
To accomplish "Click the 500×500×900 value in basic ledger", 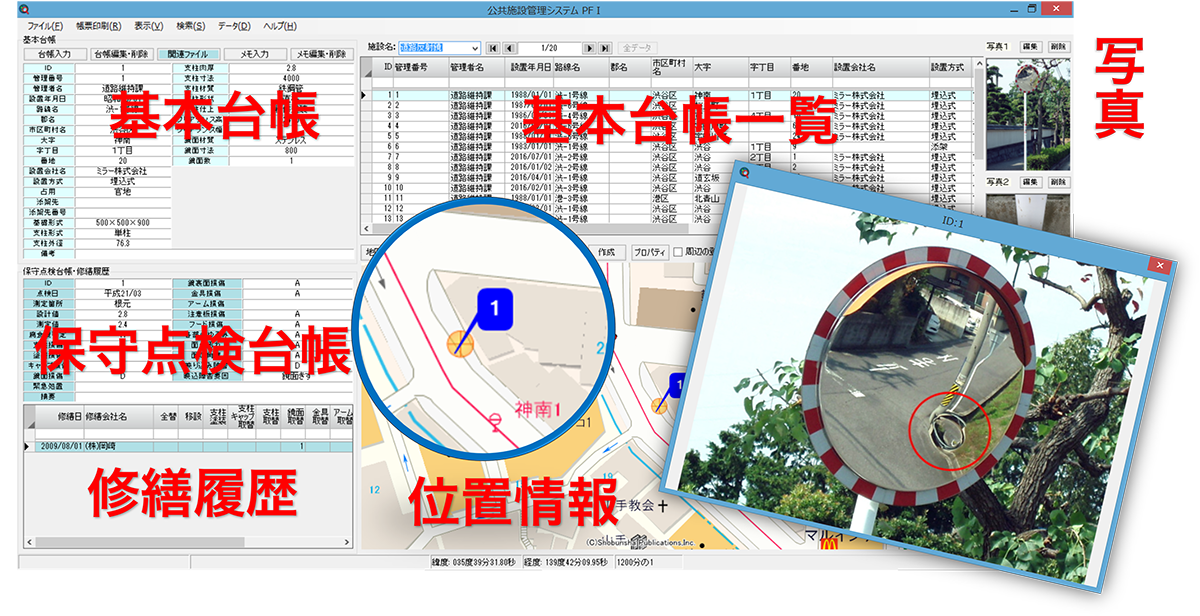I will tap(124, 222).
